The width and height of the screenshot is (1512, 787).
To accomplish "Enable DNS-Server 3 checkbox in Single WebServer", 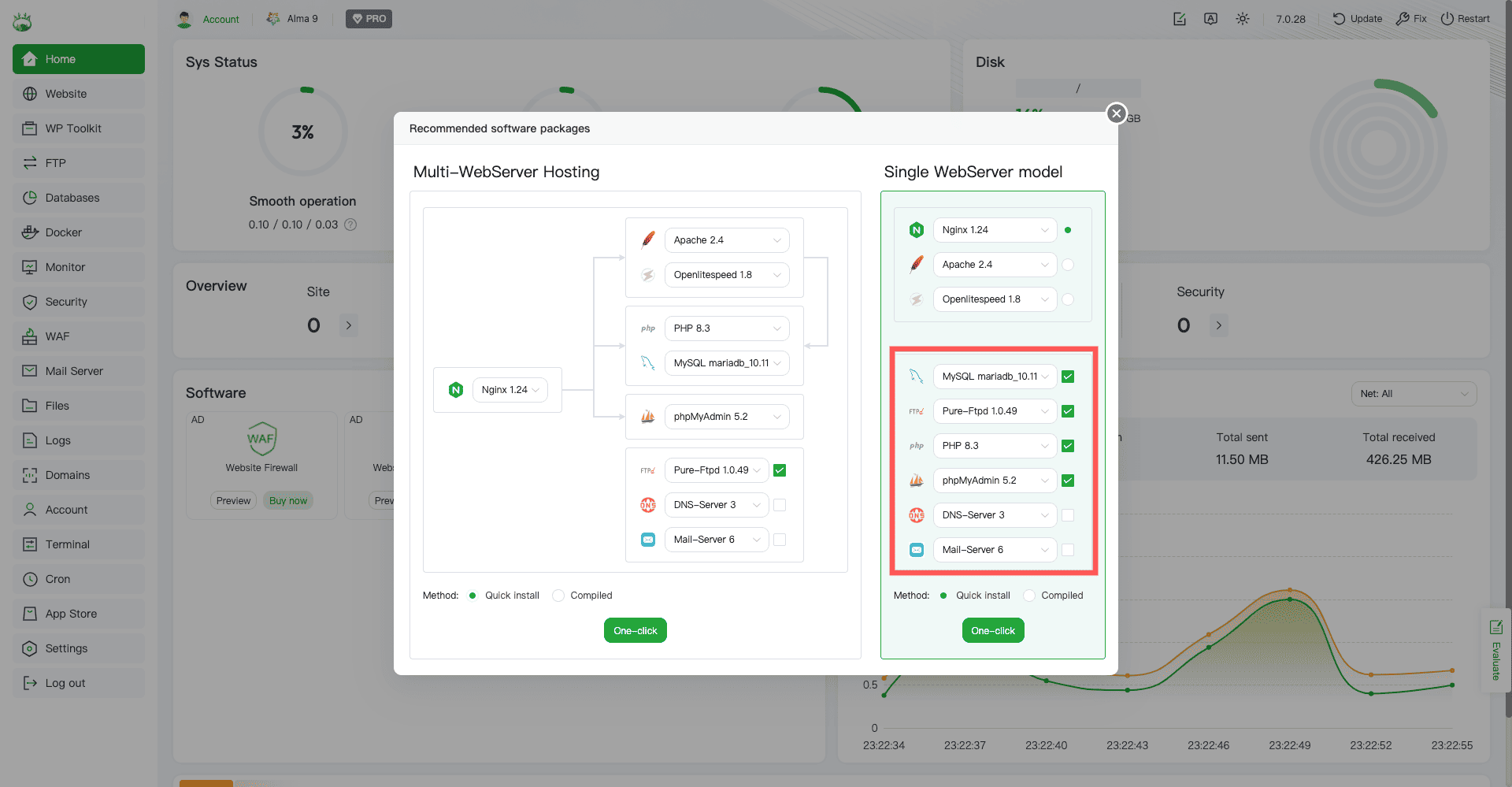I will tap(1068, 515).
